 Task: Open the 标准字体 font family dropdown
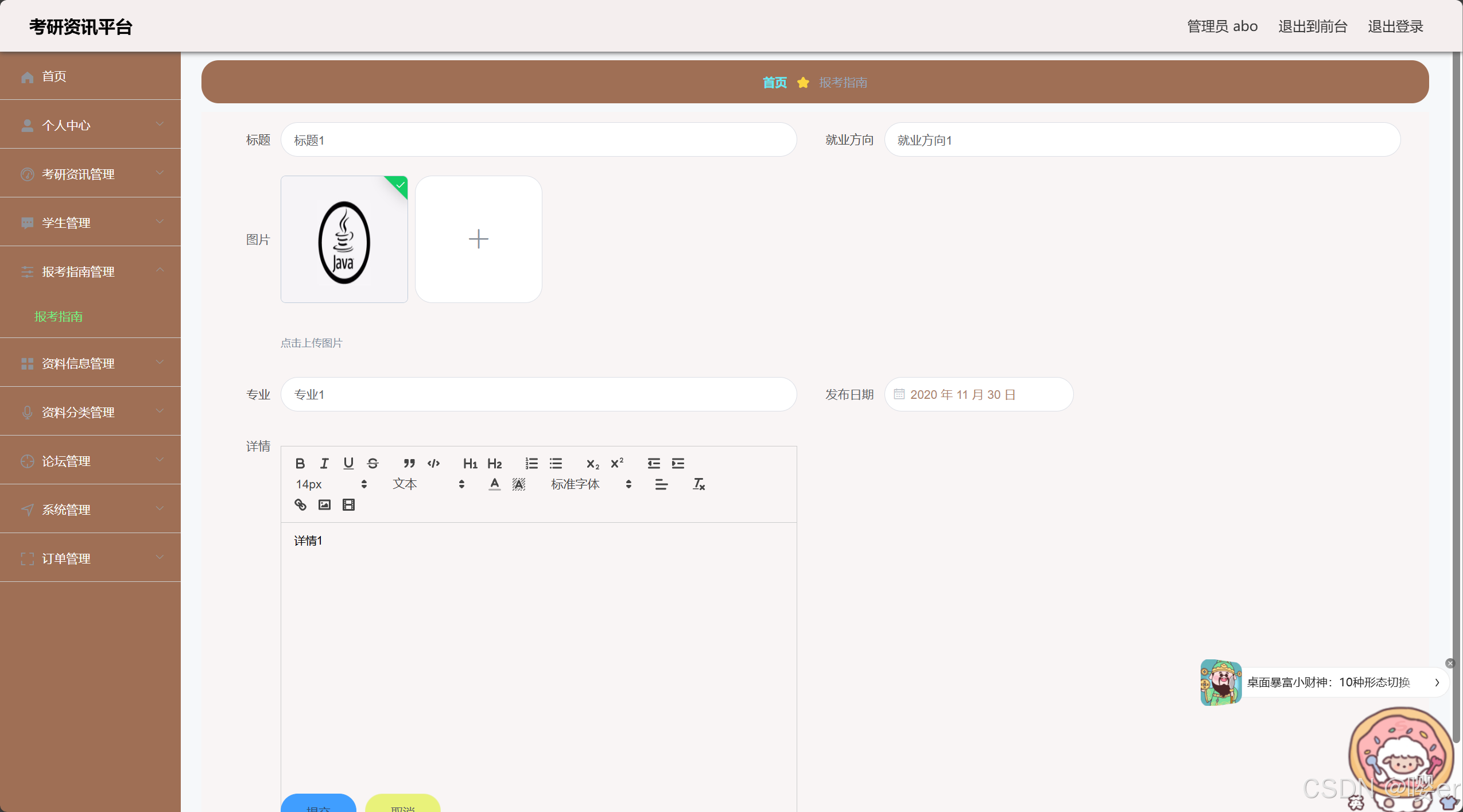coord(591,484)
